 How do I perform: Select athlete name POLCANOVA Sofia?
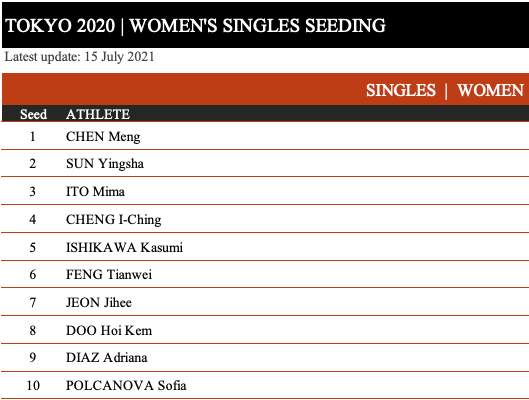[x=126, y=385]
